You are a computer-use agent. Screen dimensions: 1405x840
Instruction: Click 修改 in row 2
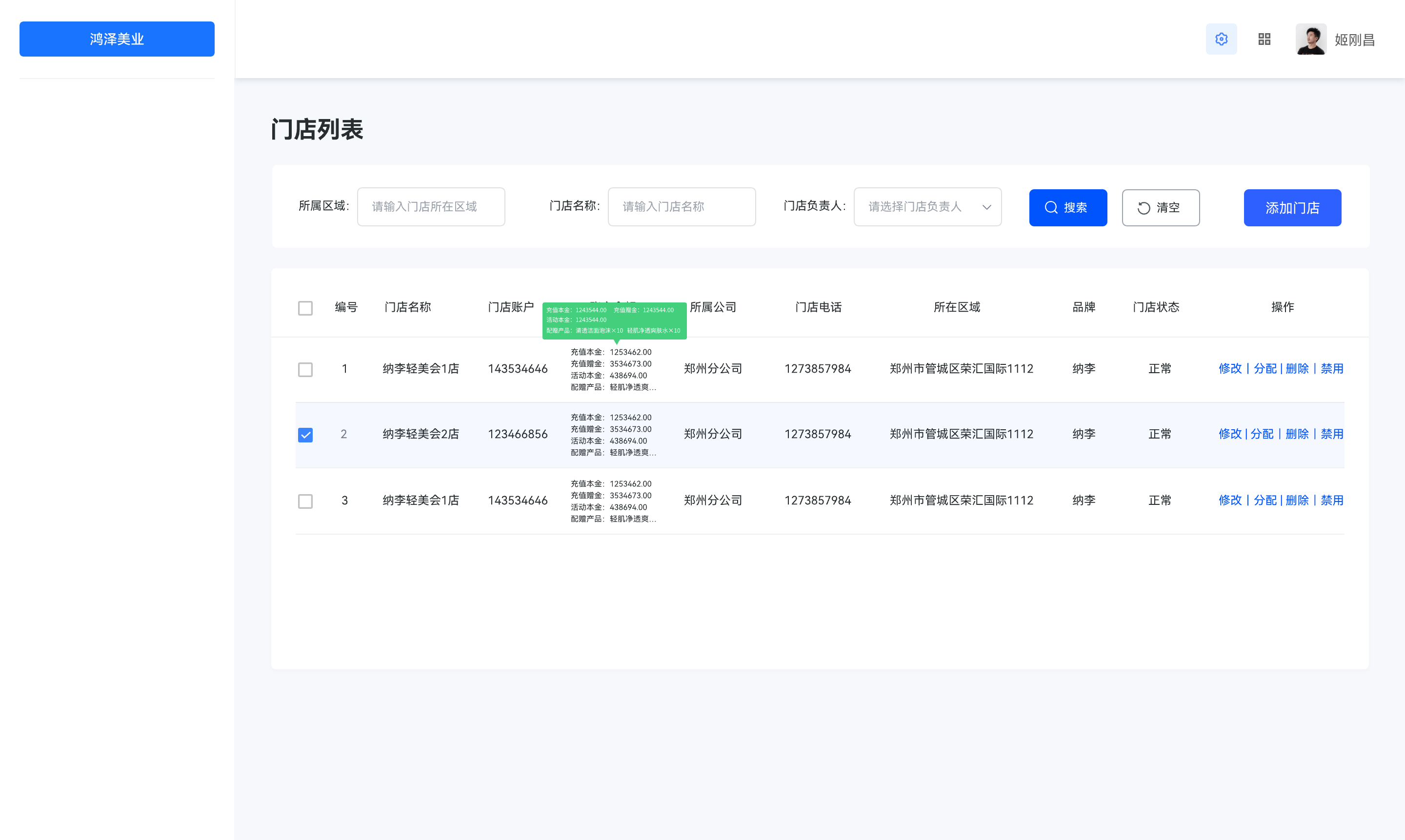1229,434
